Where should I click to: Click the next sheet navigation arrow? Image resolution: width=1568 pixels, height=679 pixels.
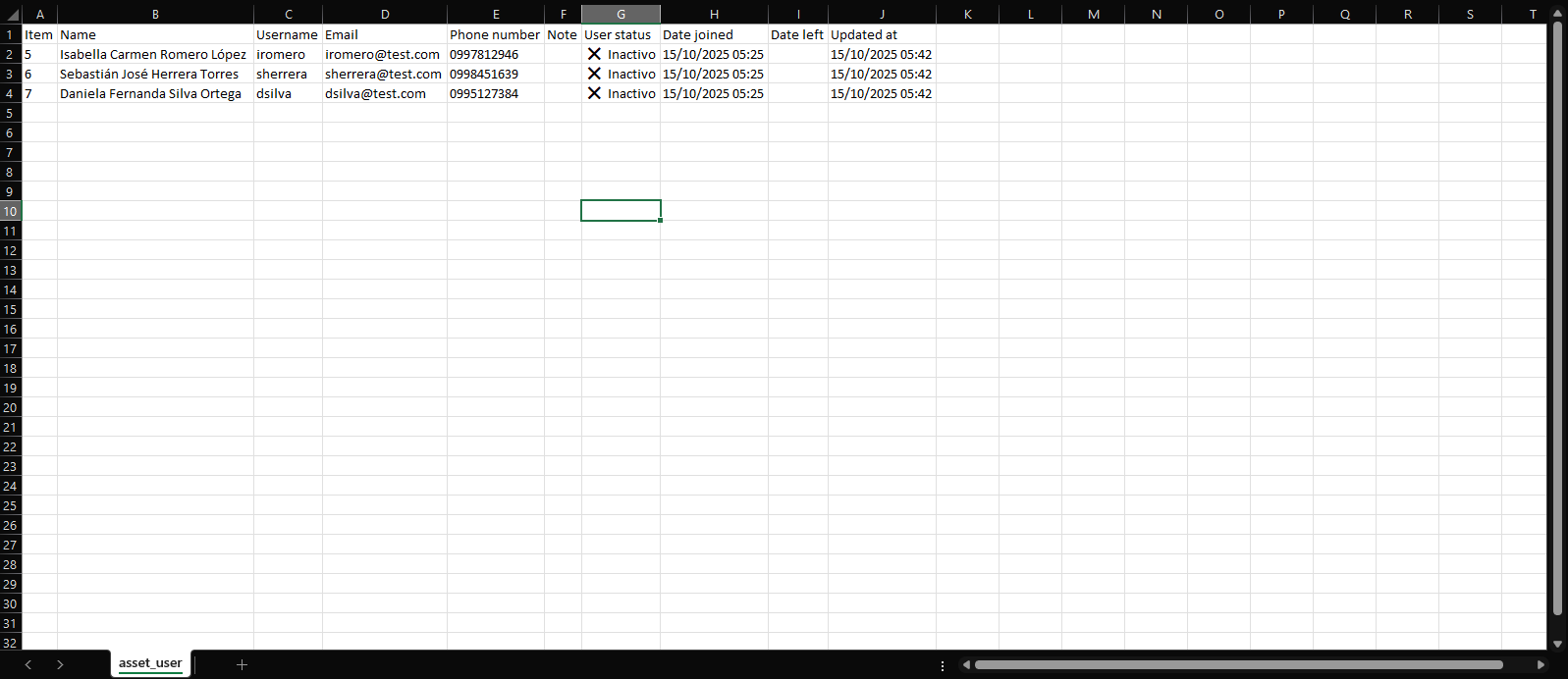point(60,664)
